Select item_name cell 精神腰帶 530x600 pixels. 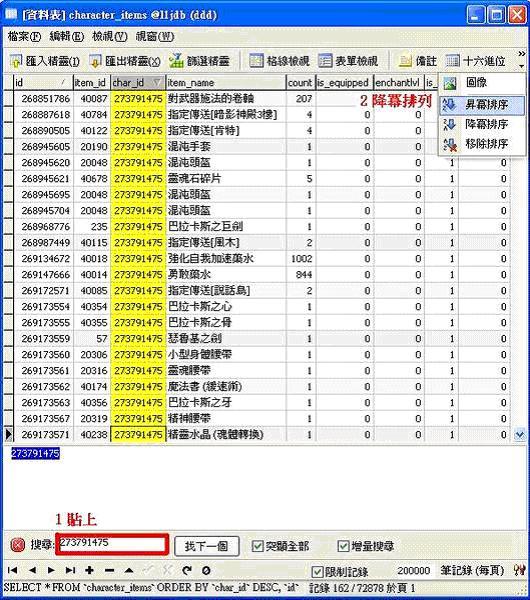click(x=226, y=419)
